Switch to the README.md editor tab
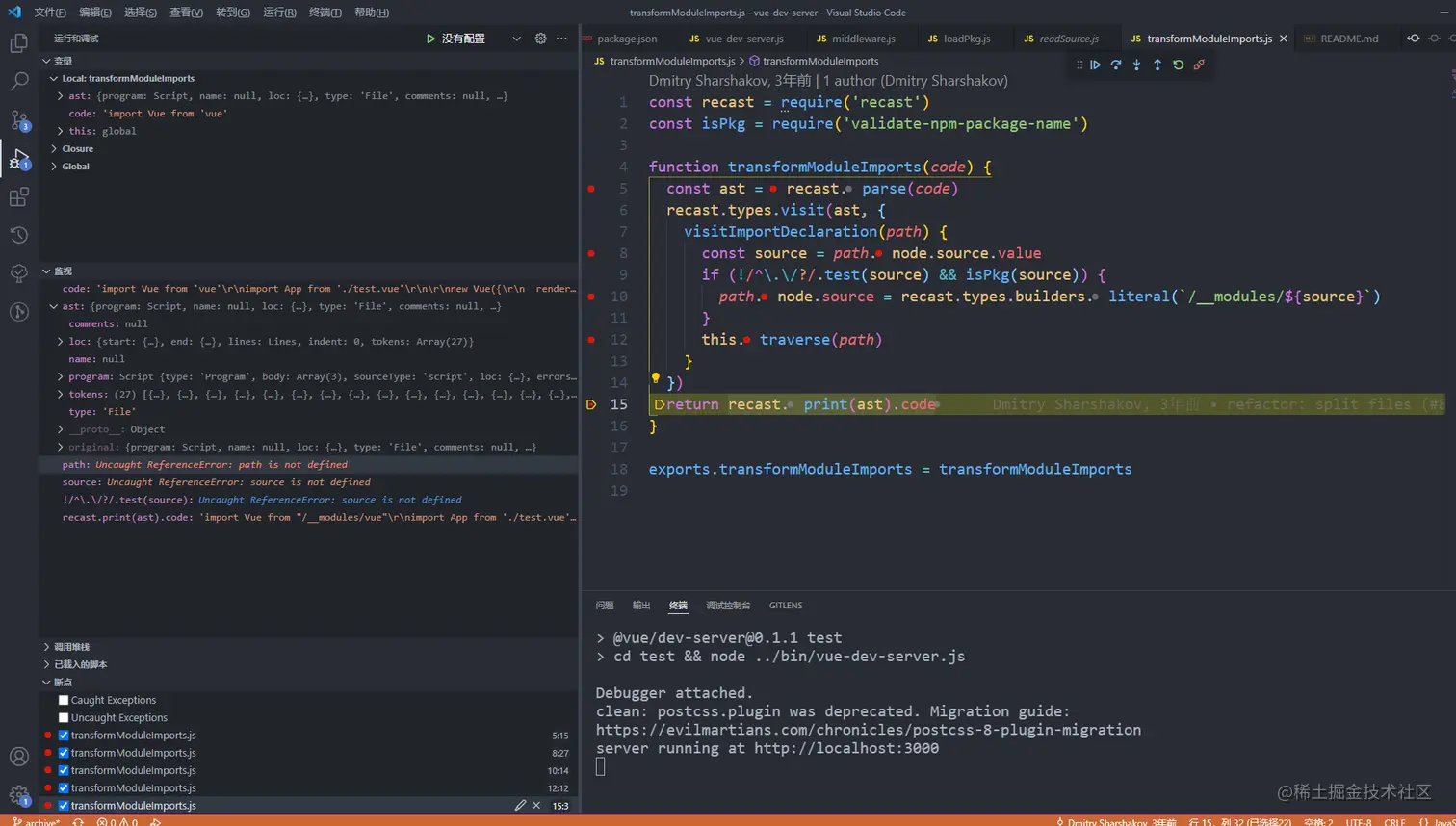The image size is (1456, 826). click(1349, 39)
